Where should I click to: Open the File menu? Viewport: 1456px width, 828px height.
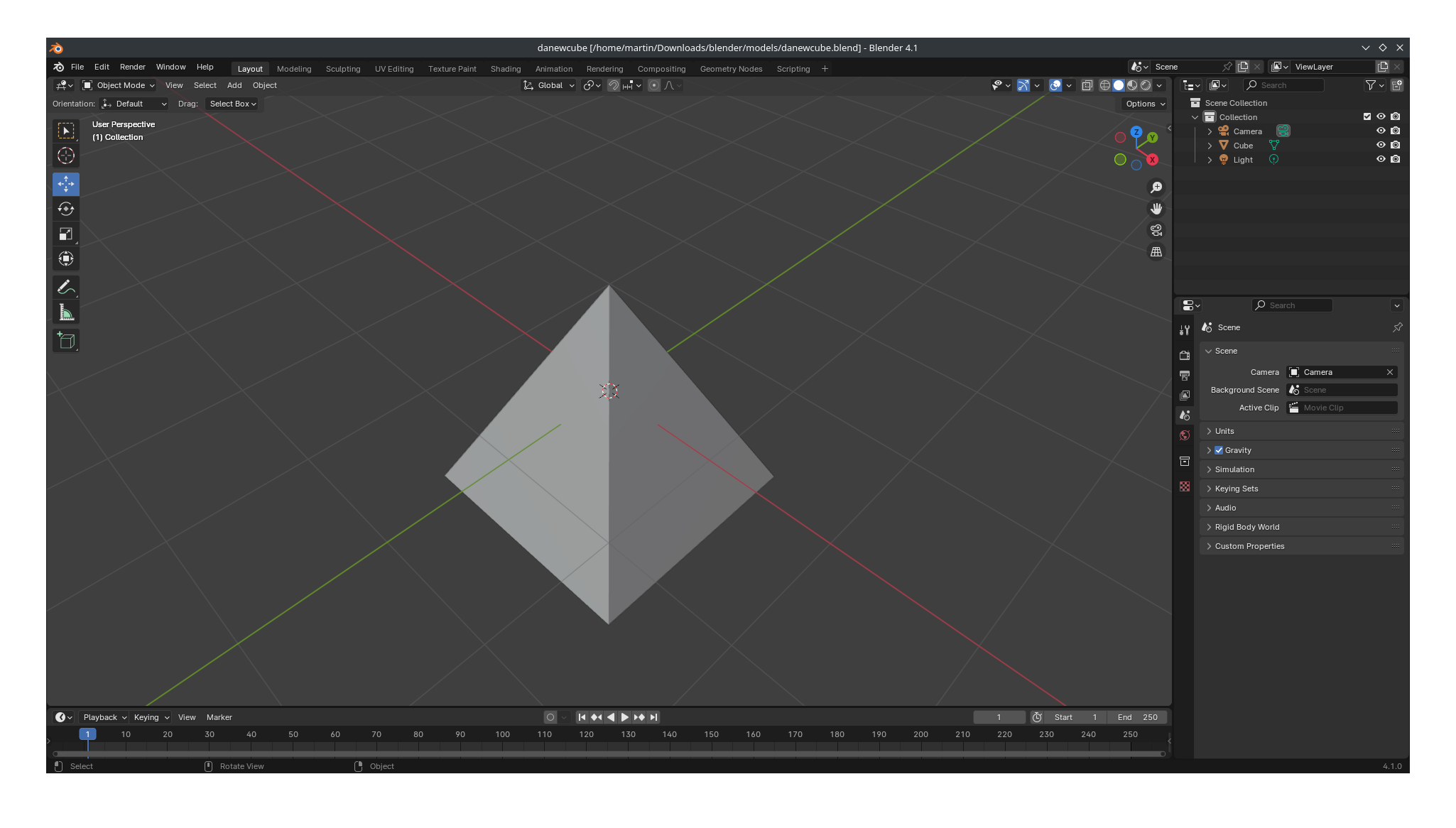[x=77, y=67]
